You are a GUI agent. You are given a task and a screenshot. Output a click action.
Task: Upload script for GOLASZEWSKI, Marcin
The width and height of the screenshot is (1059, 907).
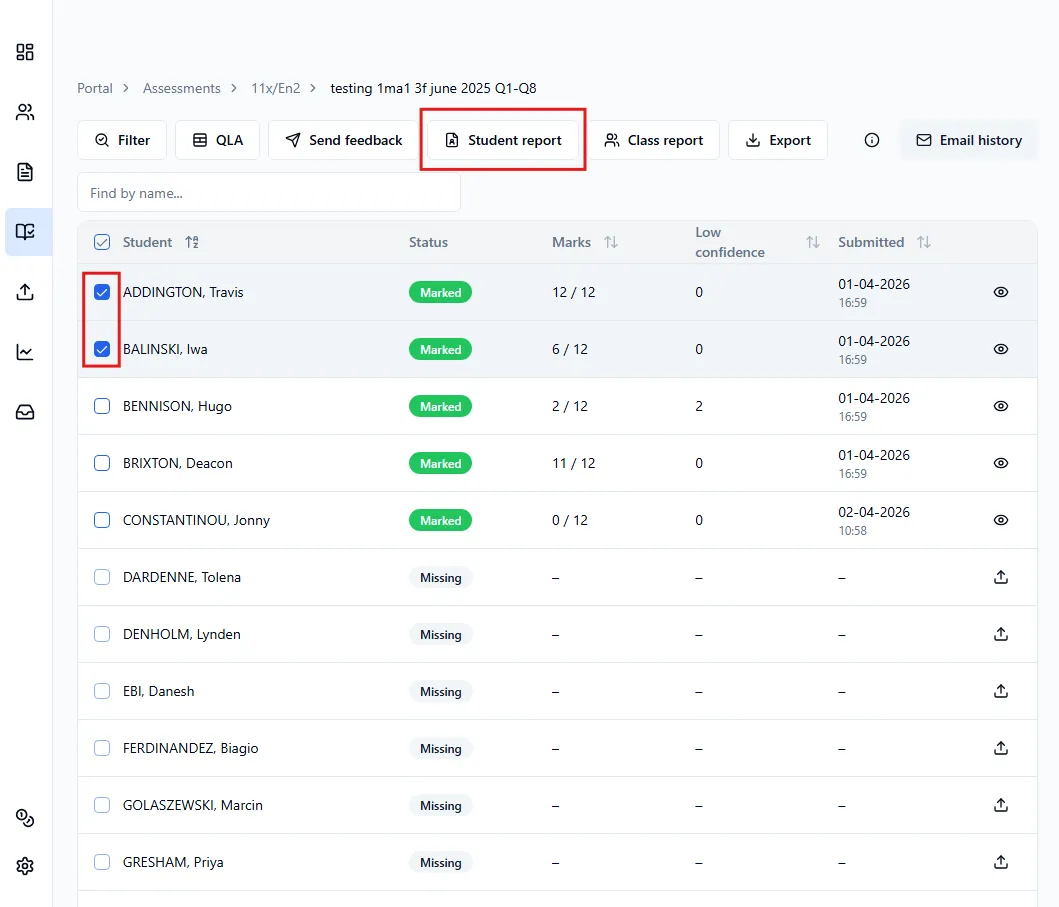point(1001,805)
